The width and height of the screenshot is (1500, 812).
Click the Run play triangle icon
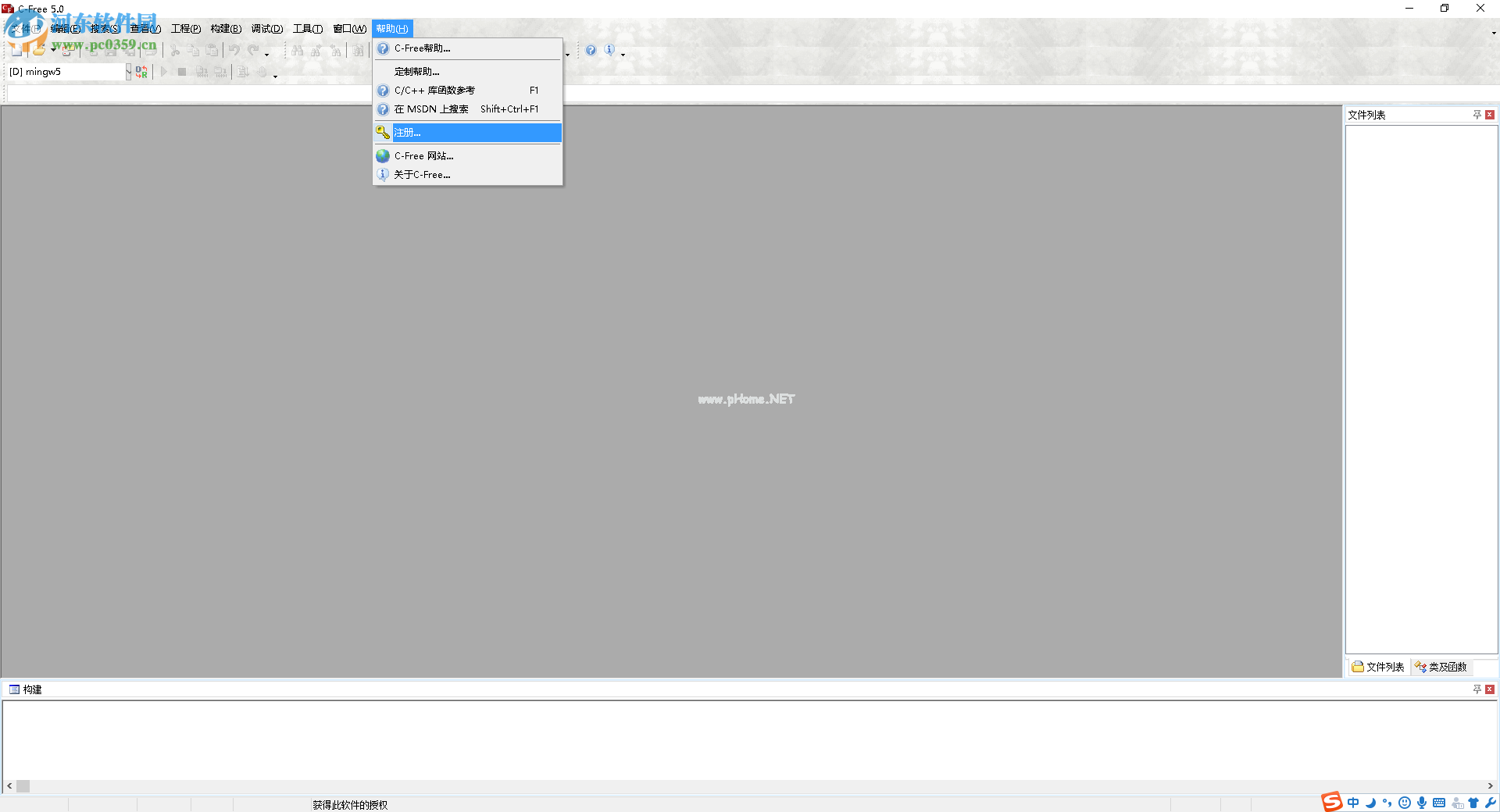pyautogui.click(x=164, y=72)
